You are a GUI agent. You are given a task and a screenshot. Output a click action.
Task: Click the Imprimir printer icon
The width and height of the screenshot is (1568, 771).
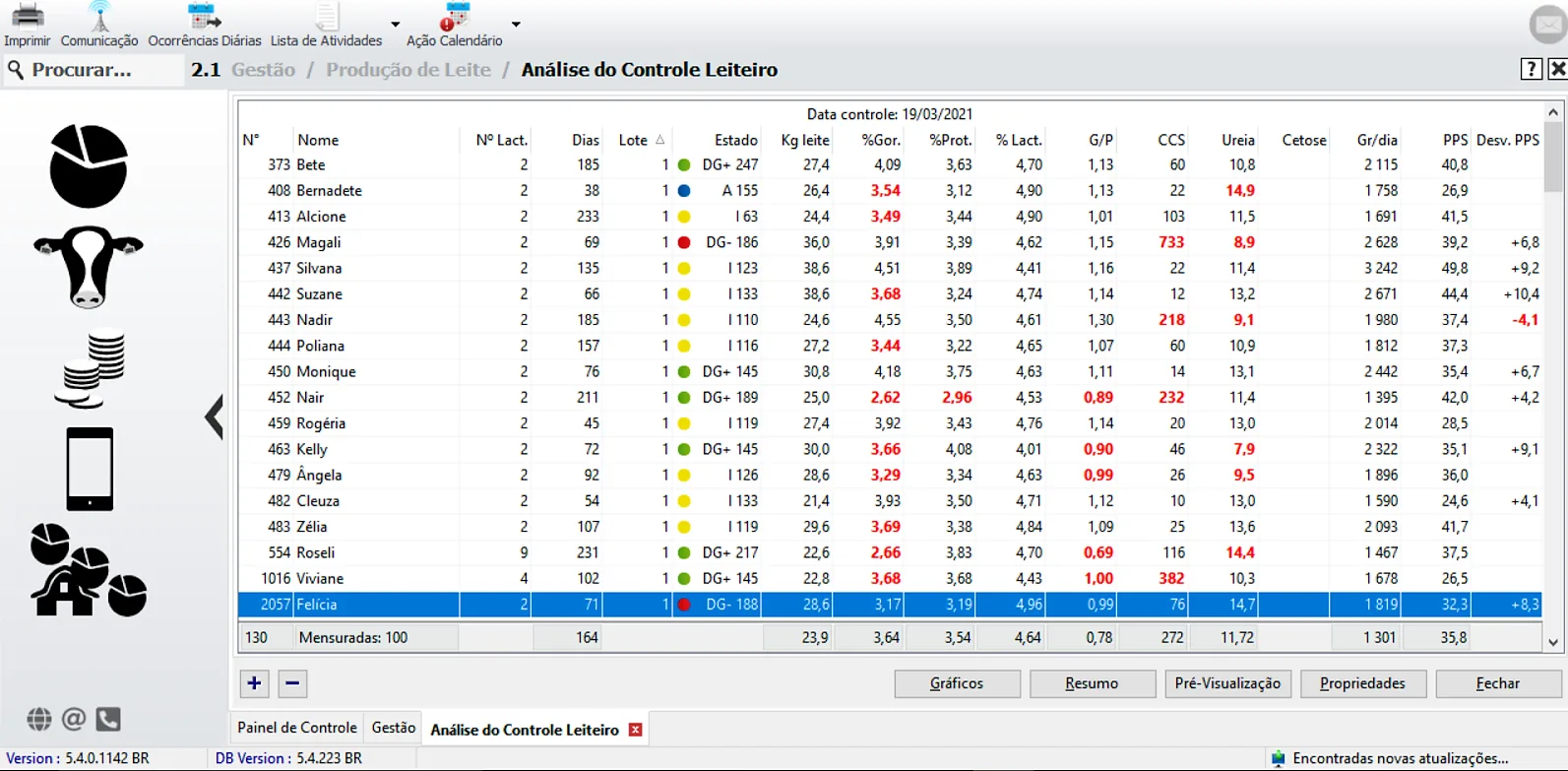click(x=27, y=17)
